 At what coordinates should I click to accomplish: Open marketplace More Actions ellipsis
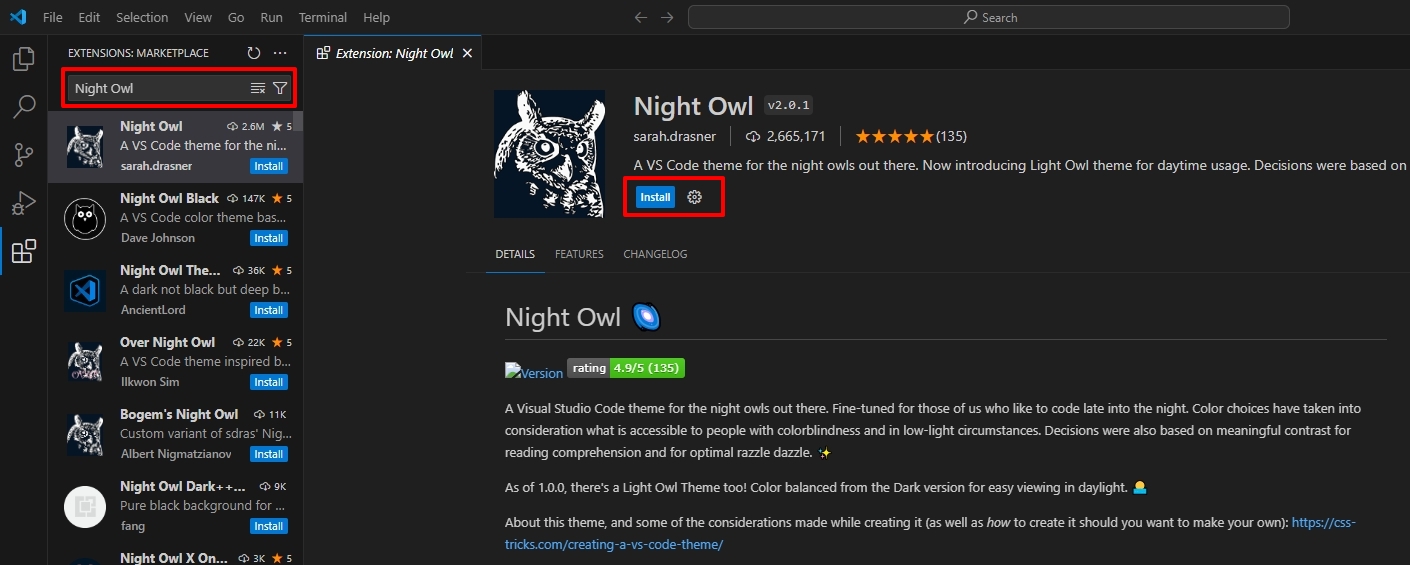coord(280,53)
